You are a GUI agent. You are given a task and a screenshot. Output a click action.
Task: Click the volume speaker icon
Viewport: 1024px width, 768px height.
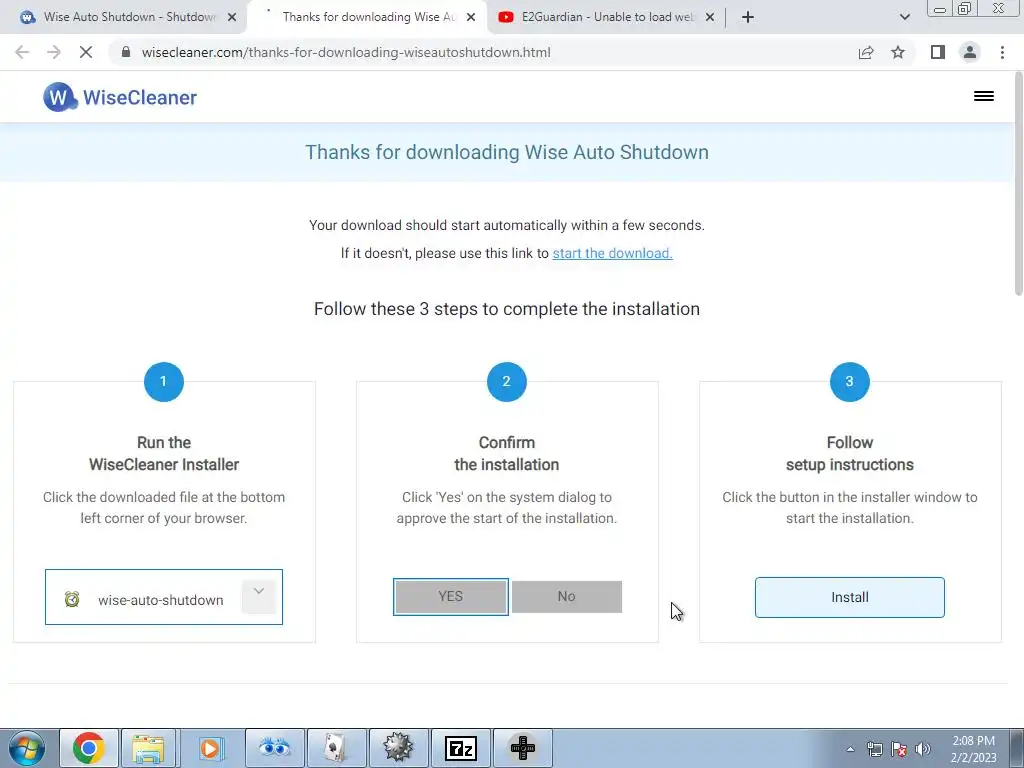[923, 749]
